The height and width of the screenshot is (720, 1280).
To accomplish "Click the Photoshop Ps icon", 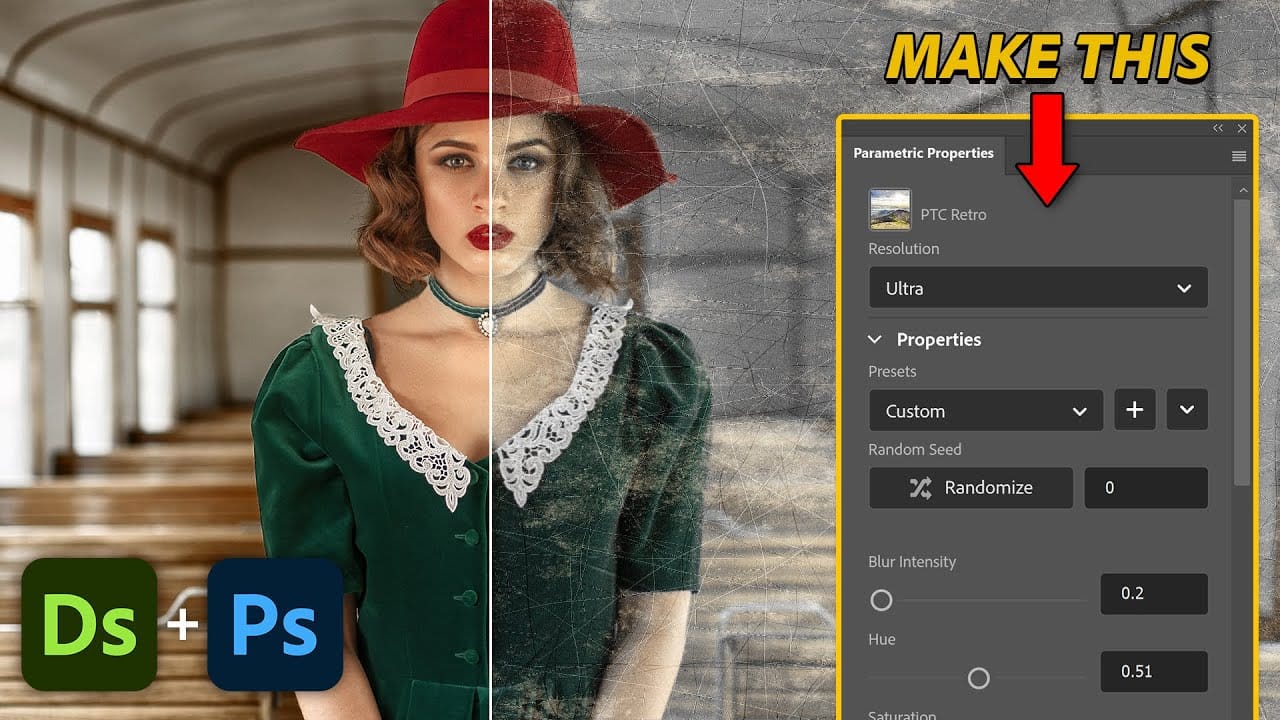I will pyautogui.click(x=275, y=624).
